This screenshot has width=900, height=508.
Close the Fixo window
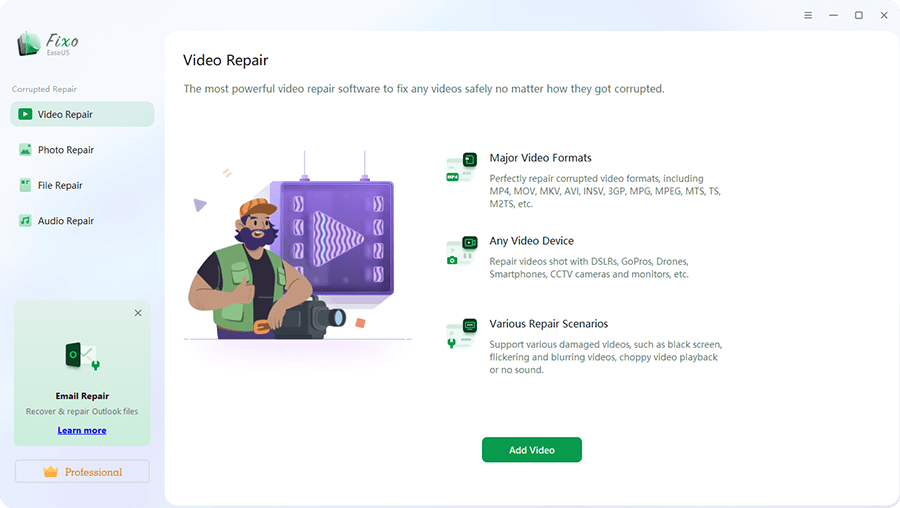tap(884, 15)
